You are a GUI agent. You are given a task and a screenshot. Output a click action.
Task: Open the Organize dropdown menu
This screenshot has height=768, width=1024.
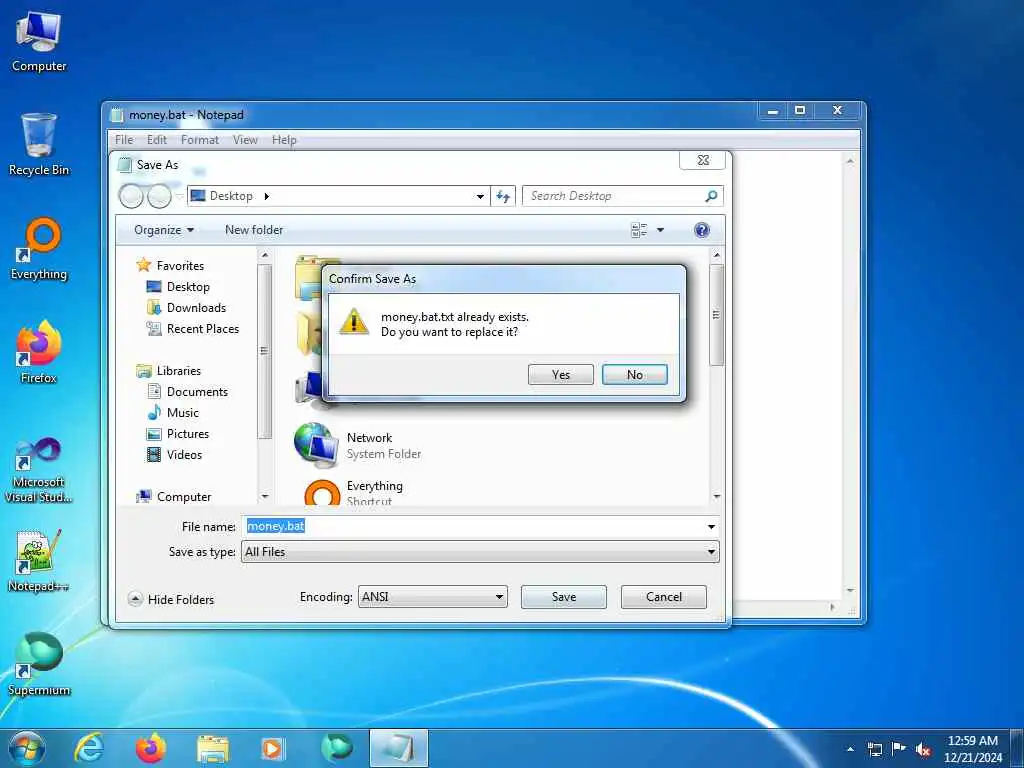[x=164, y=230]
